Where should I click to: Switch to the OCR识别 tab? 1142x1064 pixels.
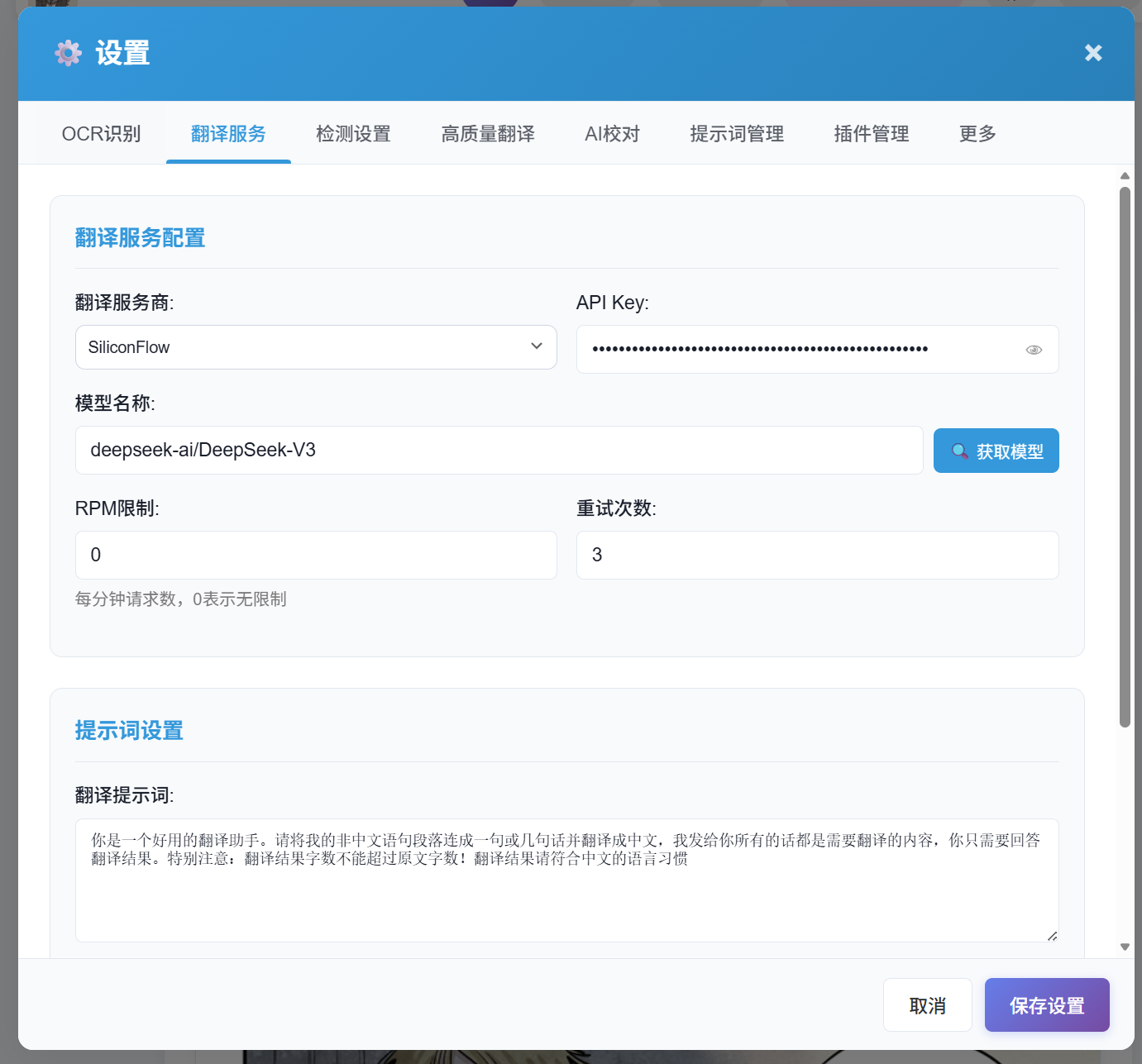(x=101, y=133)
